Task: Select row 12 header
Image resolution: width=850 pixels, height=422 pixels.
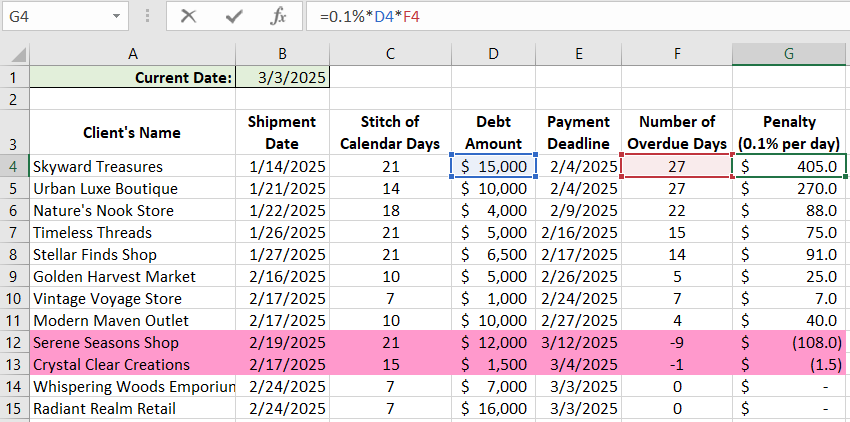Action: click(14, 342)
